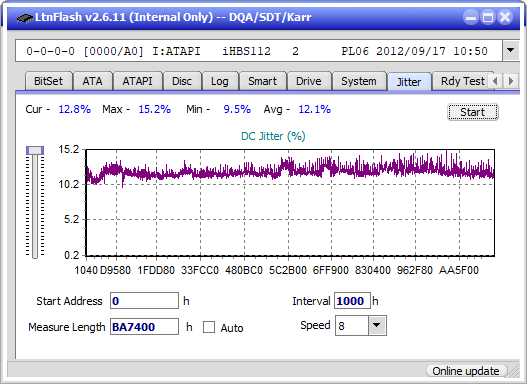Switch to the BitSet tab

tap(48, 81)
